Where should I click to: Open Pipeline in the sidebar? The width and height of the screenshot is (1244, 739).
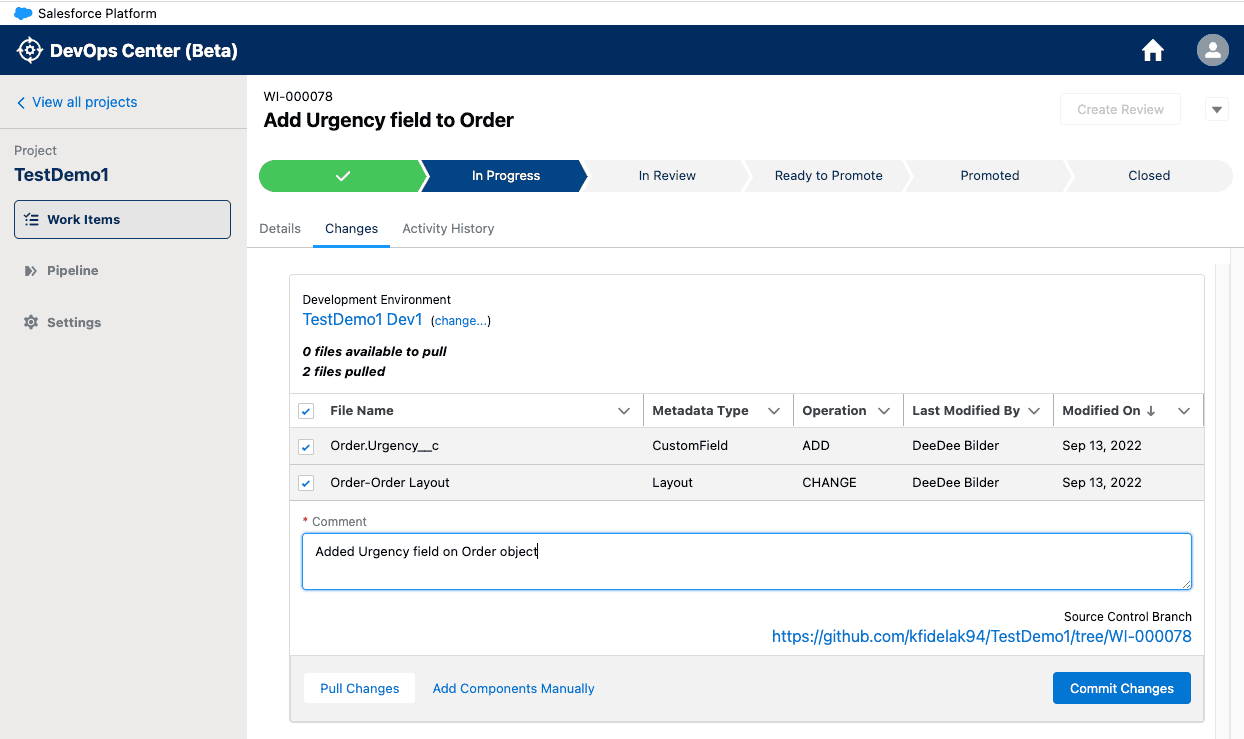pyautogui.click(x=72, y=271)
